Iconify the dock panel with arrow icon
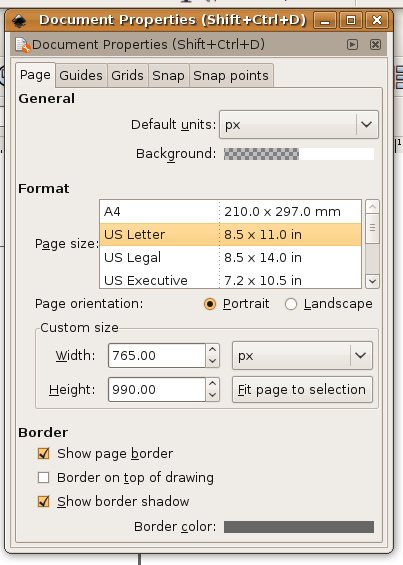This screenshot has height=565, width=403. pos(352,45)
